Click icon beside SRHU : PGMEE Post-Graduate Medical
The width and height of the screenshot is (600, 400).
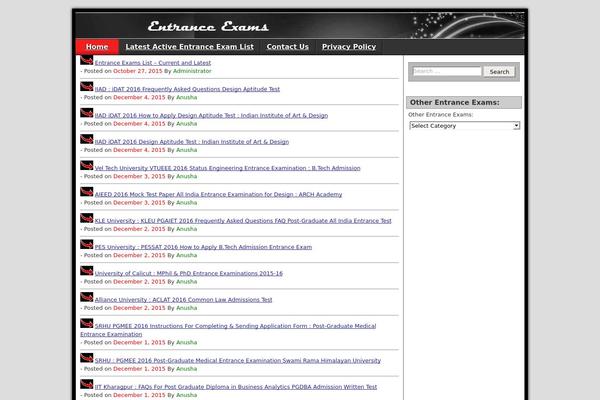87,358
